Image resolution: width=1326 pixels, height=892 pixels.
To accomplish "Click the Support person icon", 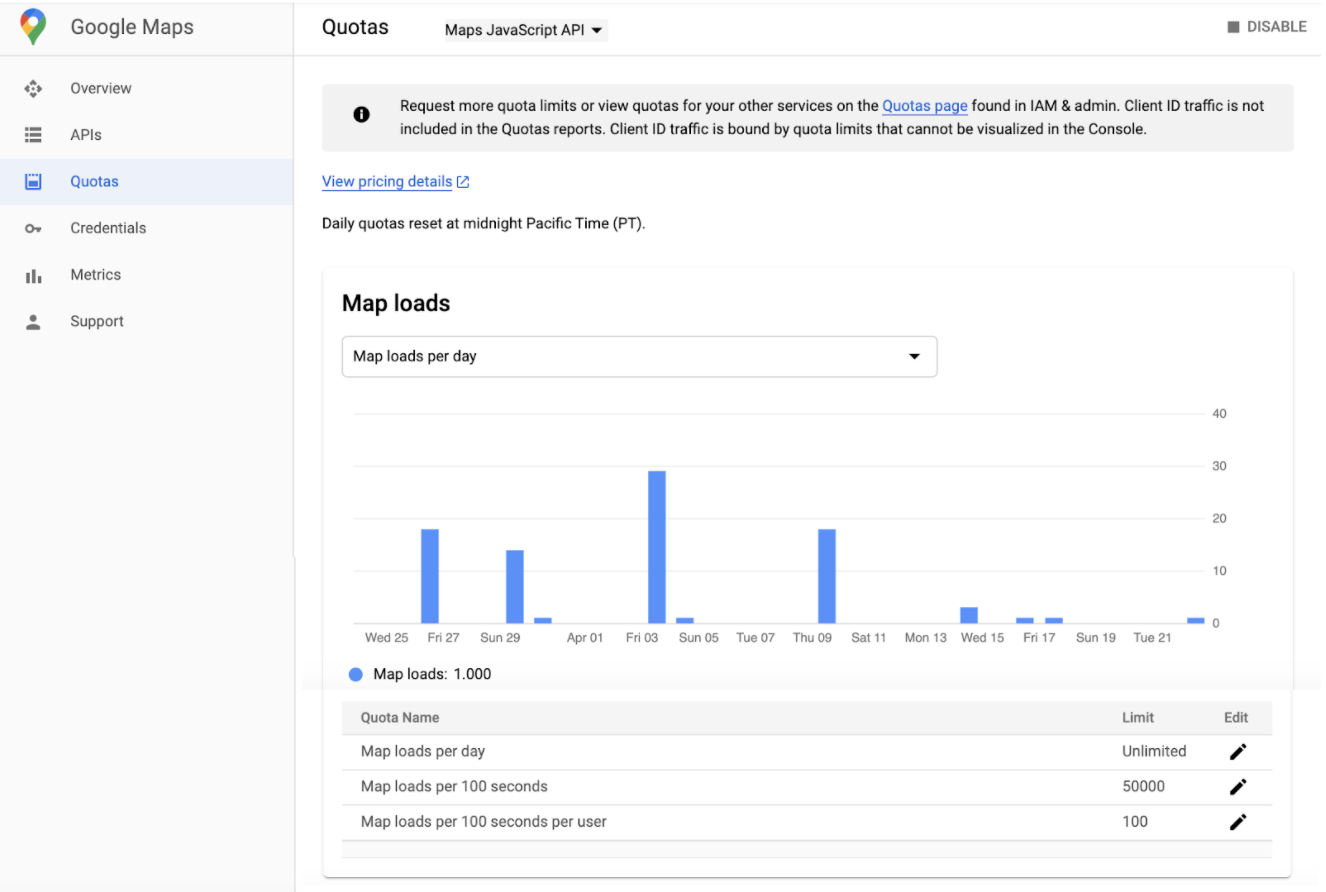I will click(33, 321).
